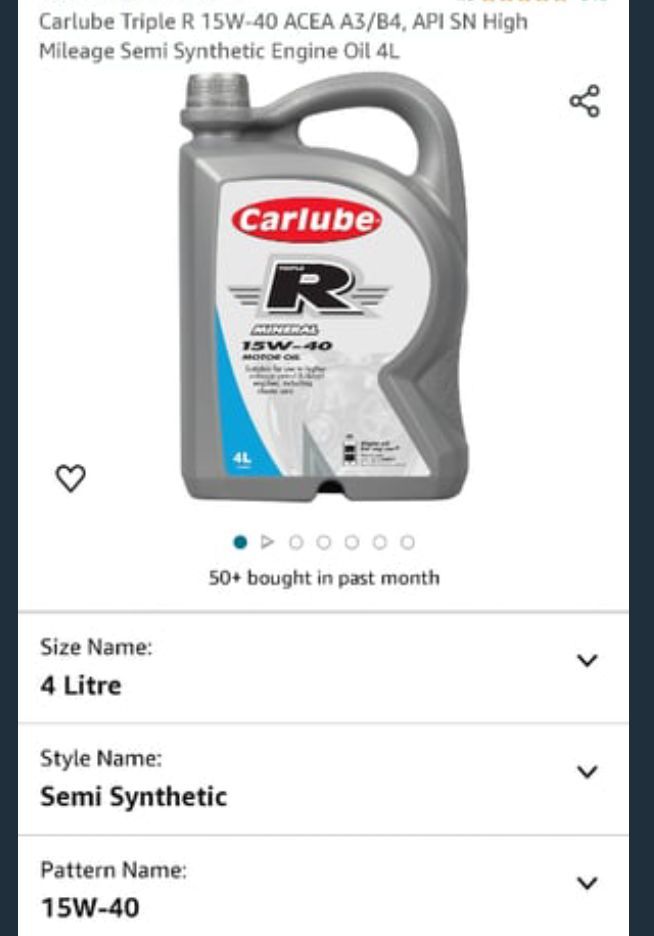Expand the Size Name chevron
Image resolution: width=654 pixels, height=936 pixels.
[x=587, y=660]
